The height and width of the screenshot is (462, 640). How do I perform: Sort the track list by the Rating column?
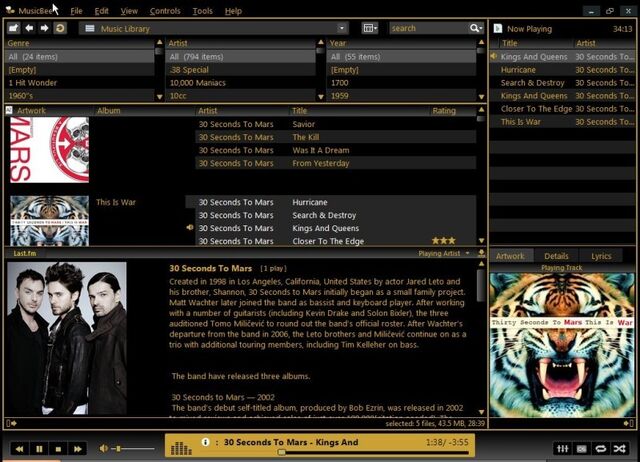[x=444, y=111]
